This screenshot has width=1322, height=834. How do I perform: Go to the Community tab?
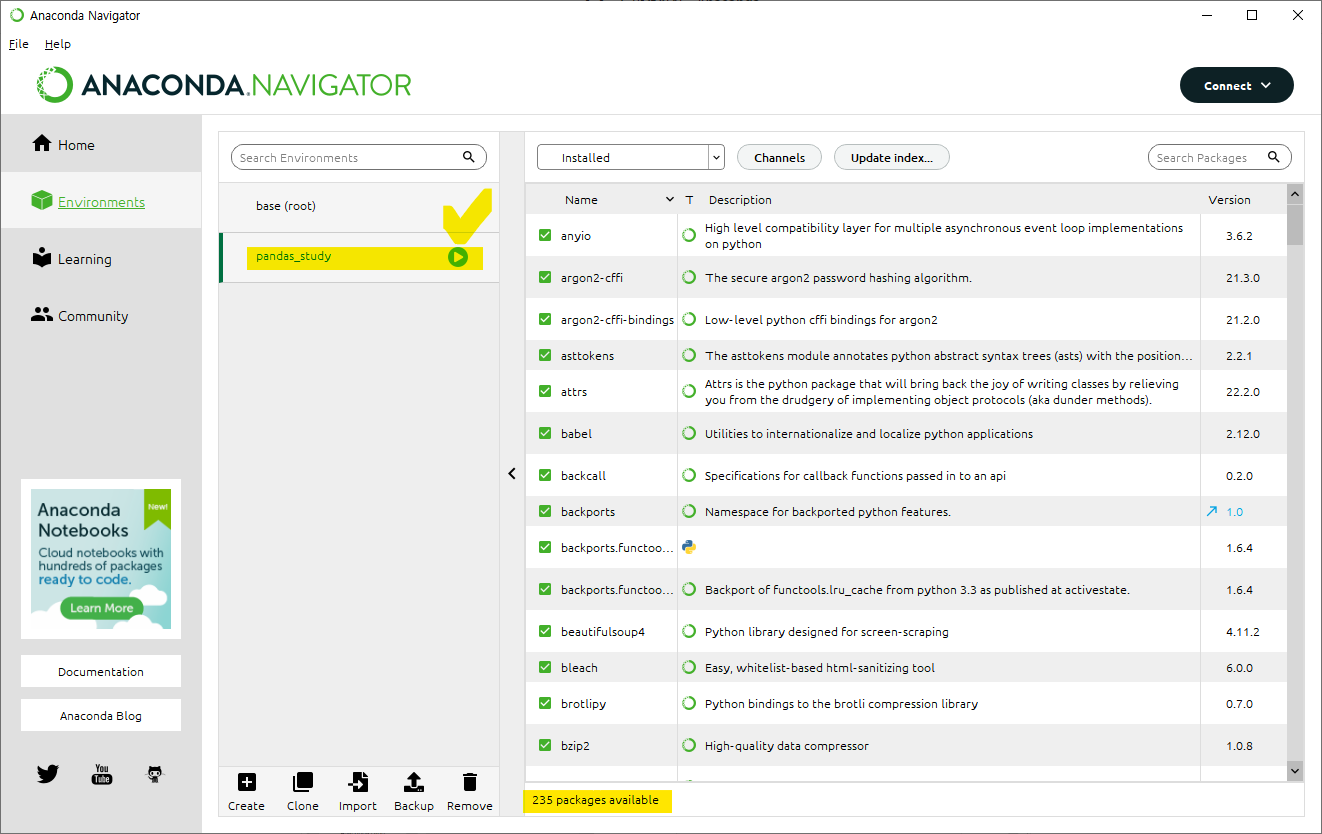101,315
